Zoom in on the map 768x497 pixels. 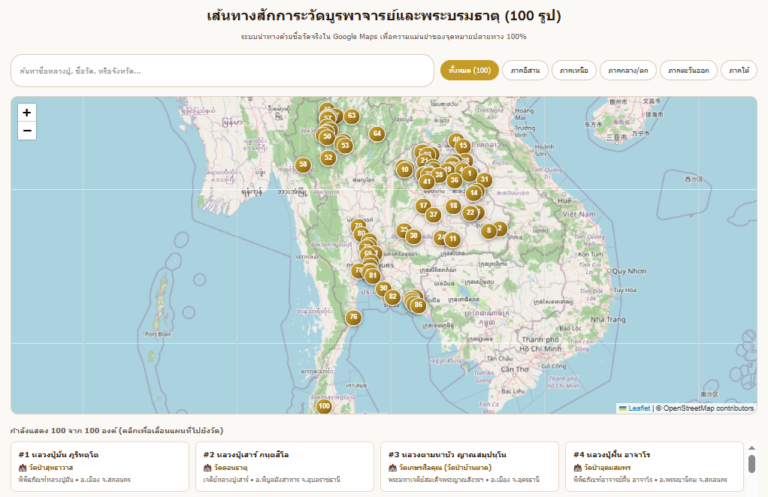click(x=27, y=113)
